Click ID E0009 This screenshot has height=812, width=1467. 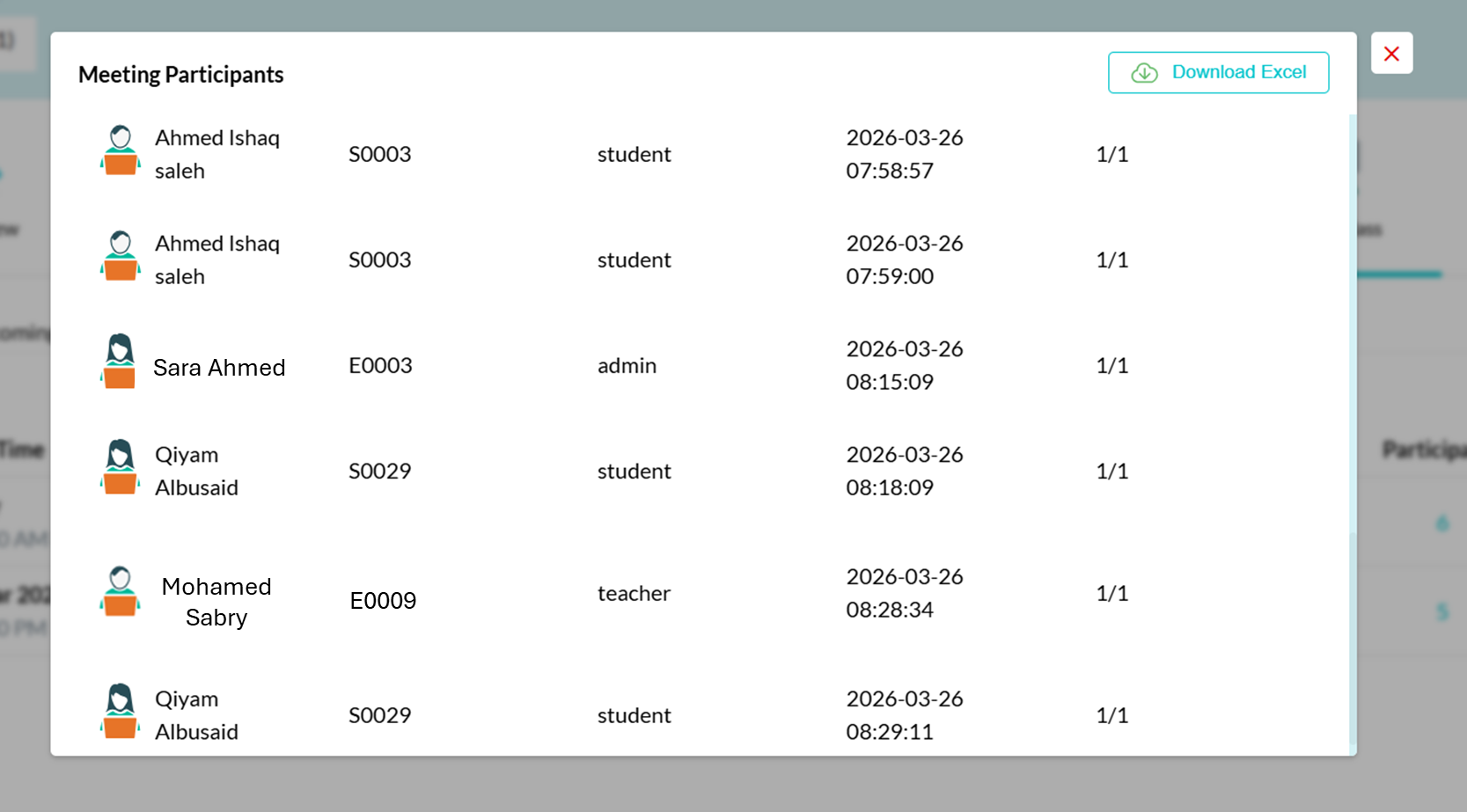[383, 601]
